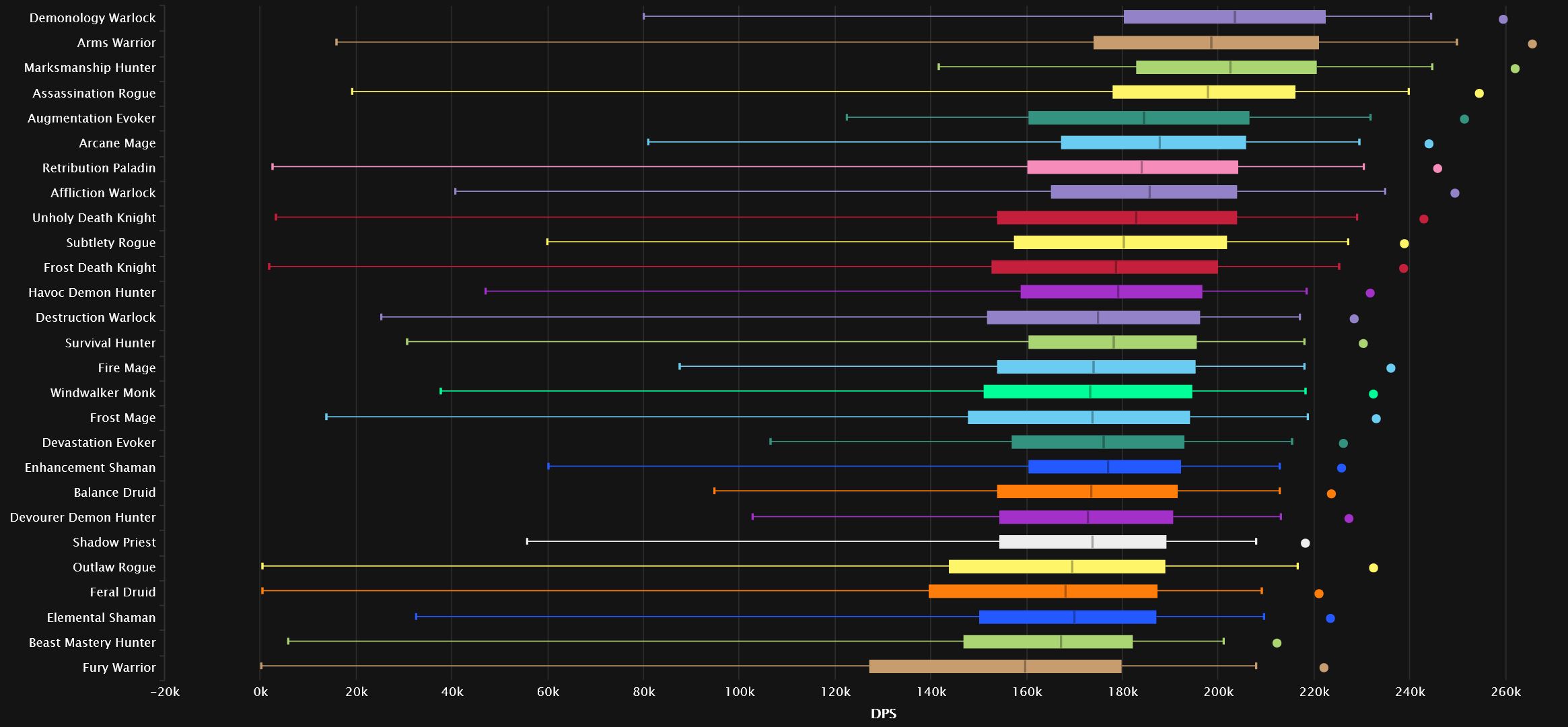The width and height of the screenshot is (1568, 727).
Task: Select the DPS axis title
Action: point(884,714)
